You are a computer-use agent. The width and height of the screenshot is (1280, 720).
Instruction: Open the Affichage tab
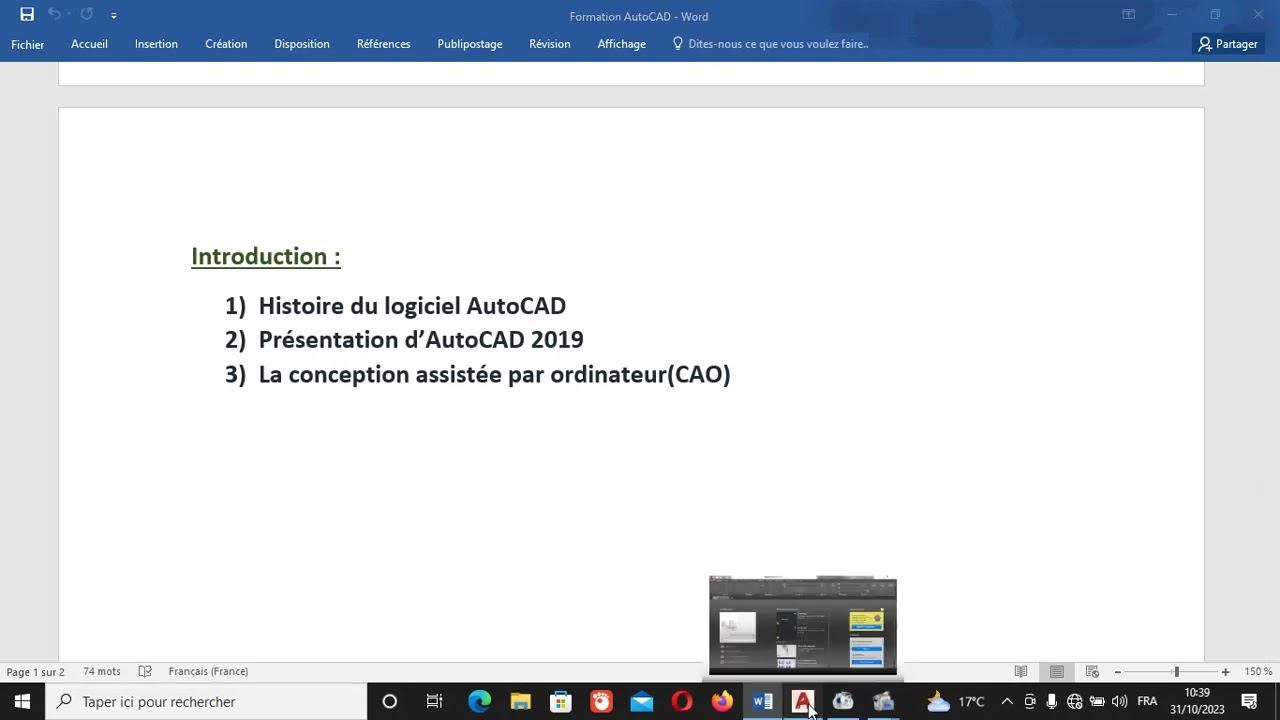click(x=622, y=44)
